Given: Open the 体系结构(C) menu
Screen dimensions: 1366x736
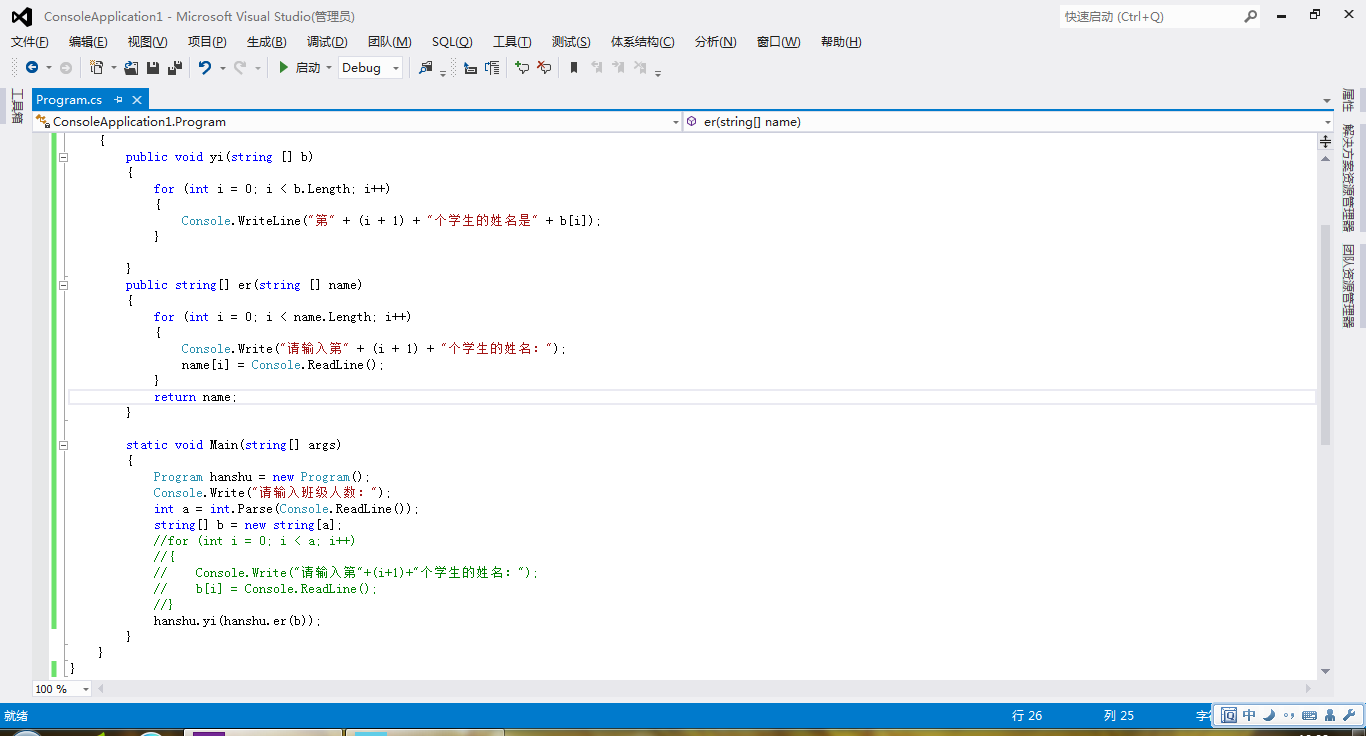Looking at the screenshot, I should tap(643, 41).
